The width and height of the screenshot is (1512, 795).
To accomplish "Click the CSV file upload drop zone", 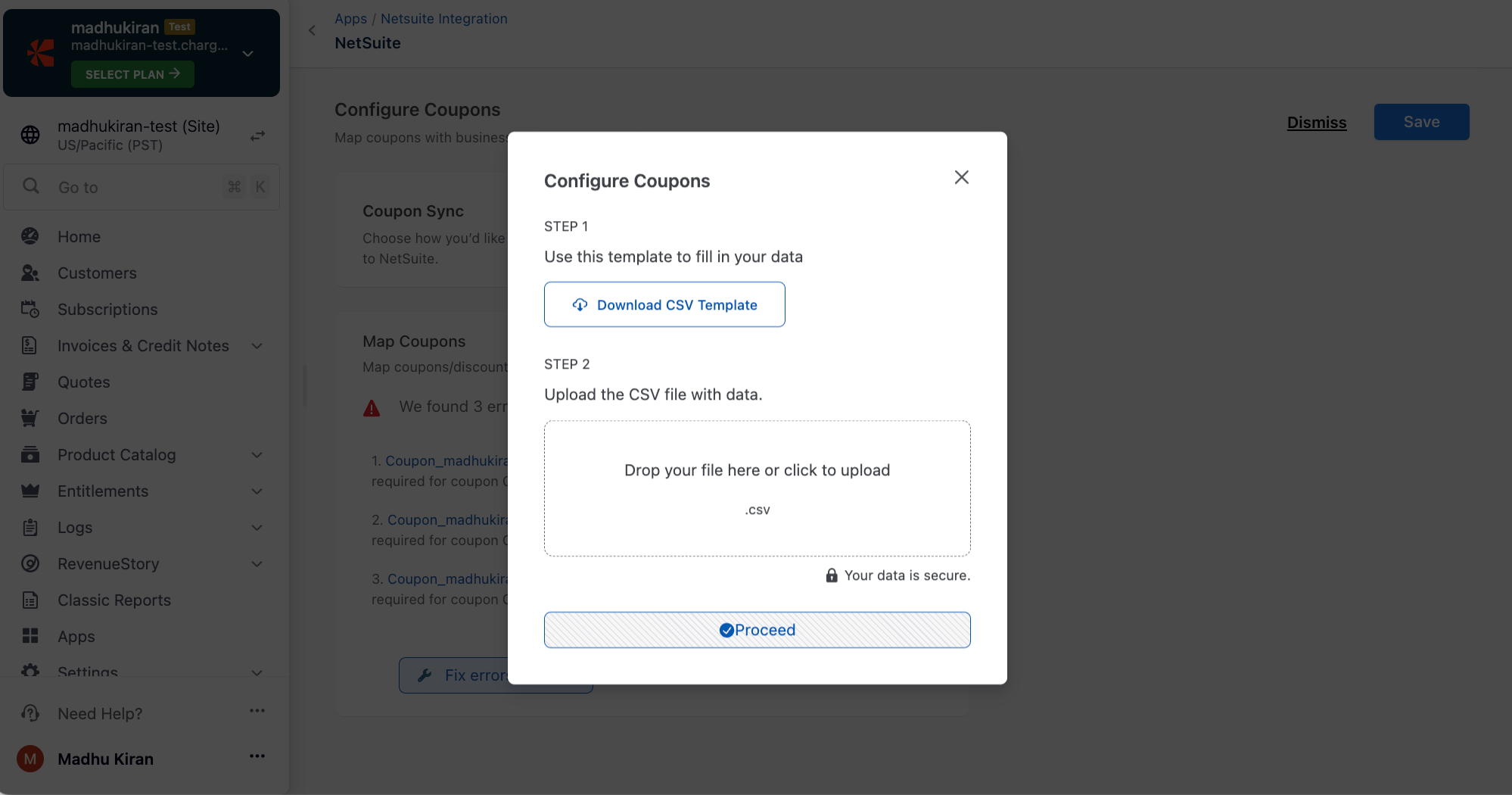I will click(x=757, y=488).
